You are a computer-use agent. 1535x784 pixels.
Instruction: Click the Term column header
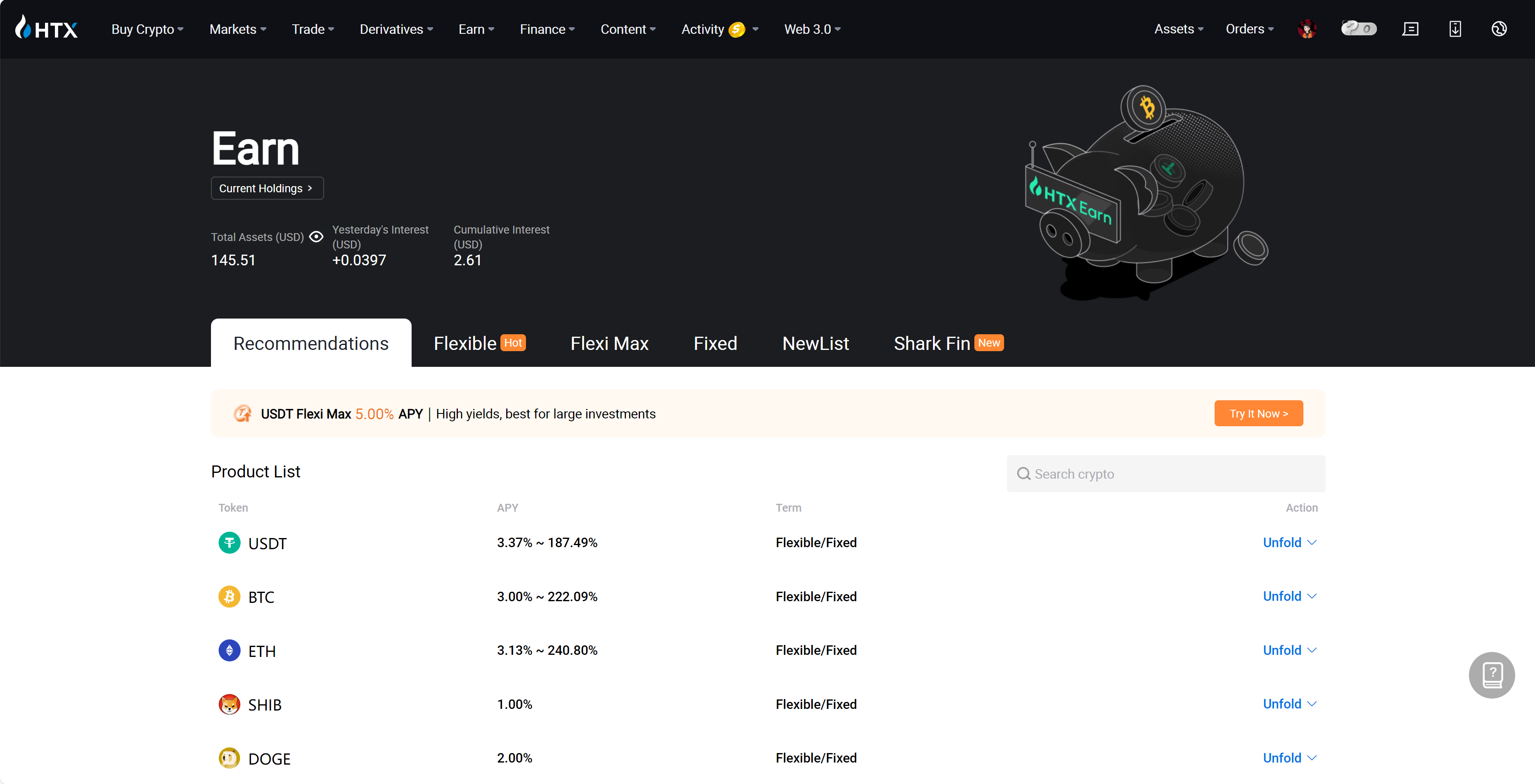point(789,508)
